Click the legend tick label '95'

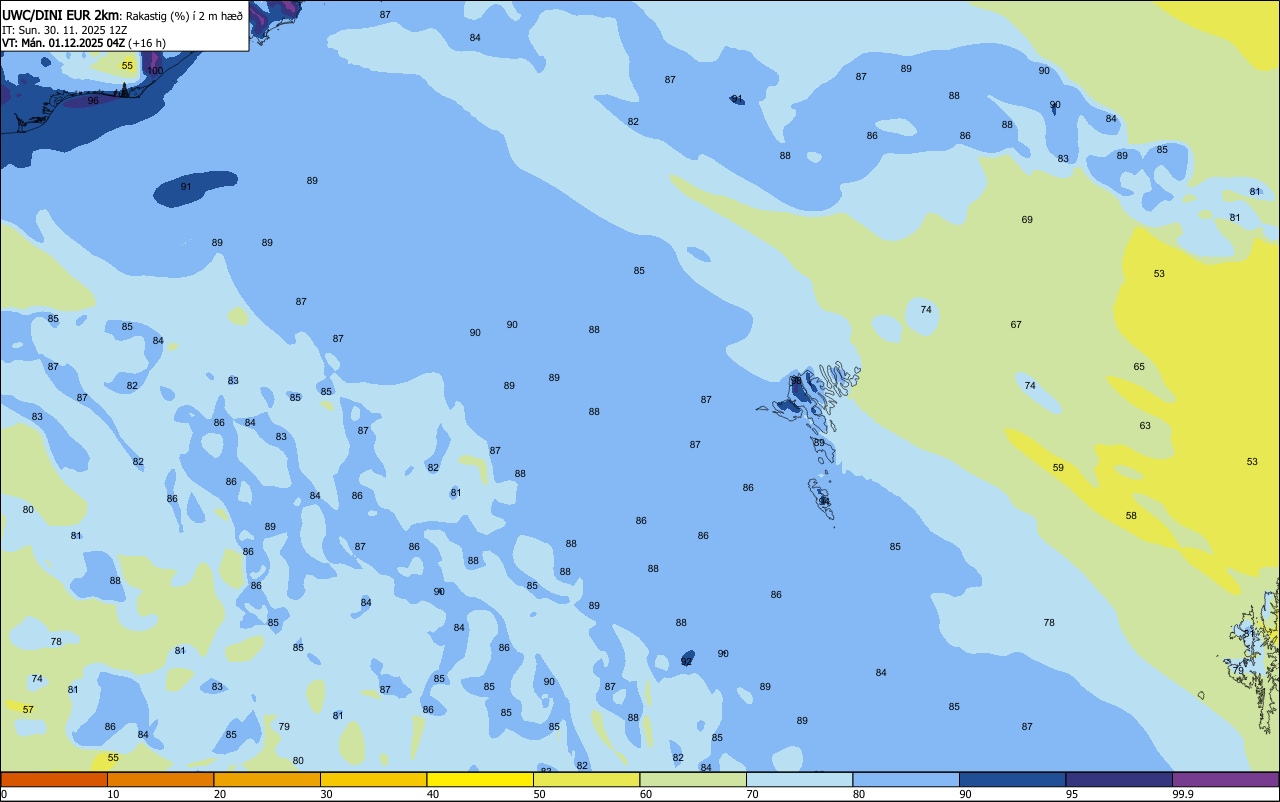point(1071,794)
